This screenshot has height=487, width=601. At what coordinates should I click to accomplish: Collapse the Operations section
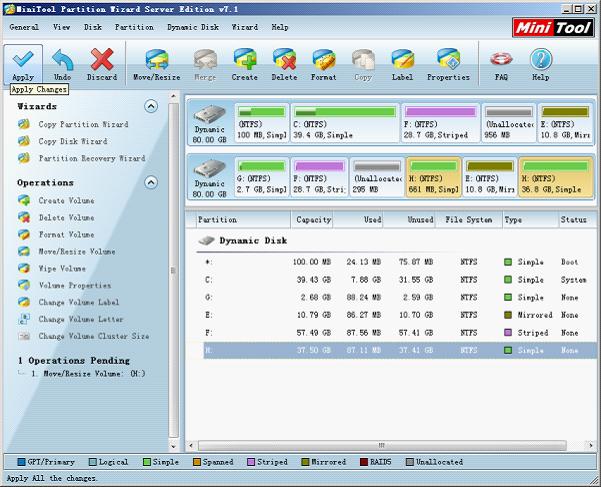click(x=151, y=182)
